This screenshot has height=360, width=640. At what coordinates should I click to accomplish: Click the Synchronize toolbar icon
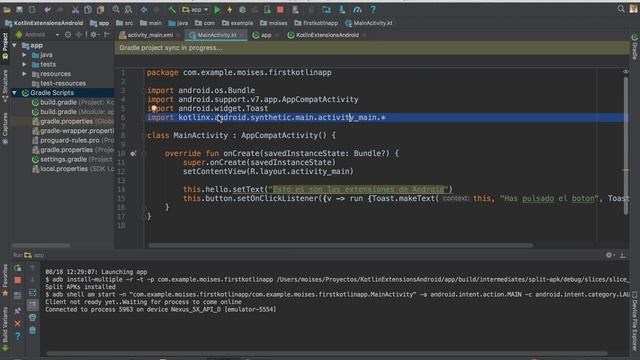32,9
